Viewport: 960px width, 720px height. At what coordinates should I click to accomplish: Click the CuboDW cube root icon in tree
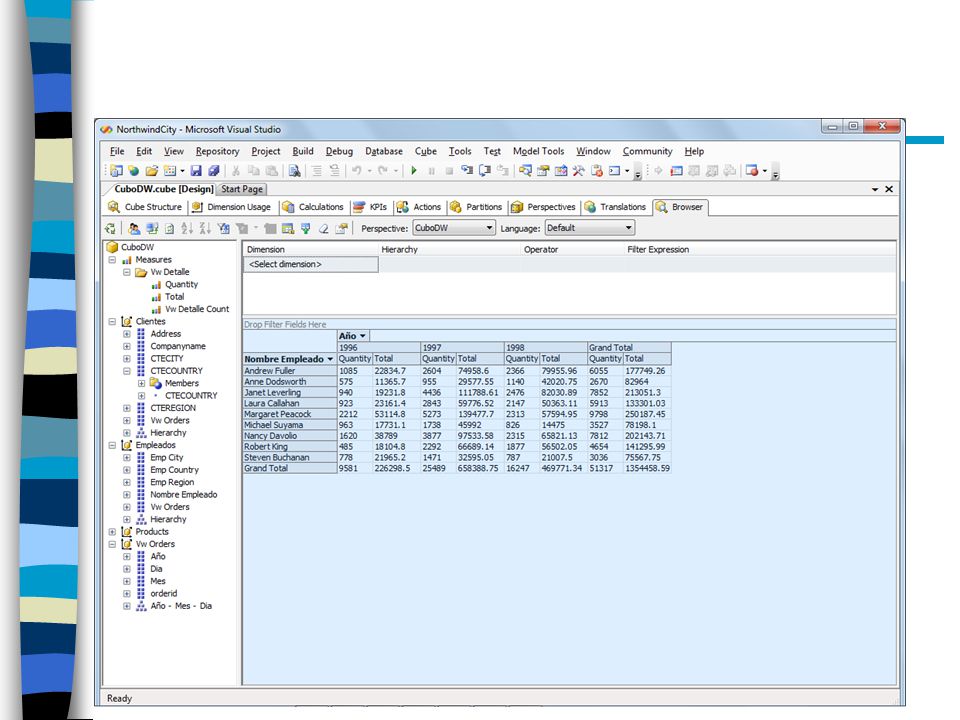click(112, 247)
